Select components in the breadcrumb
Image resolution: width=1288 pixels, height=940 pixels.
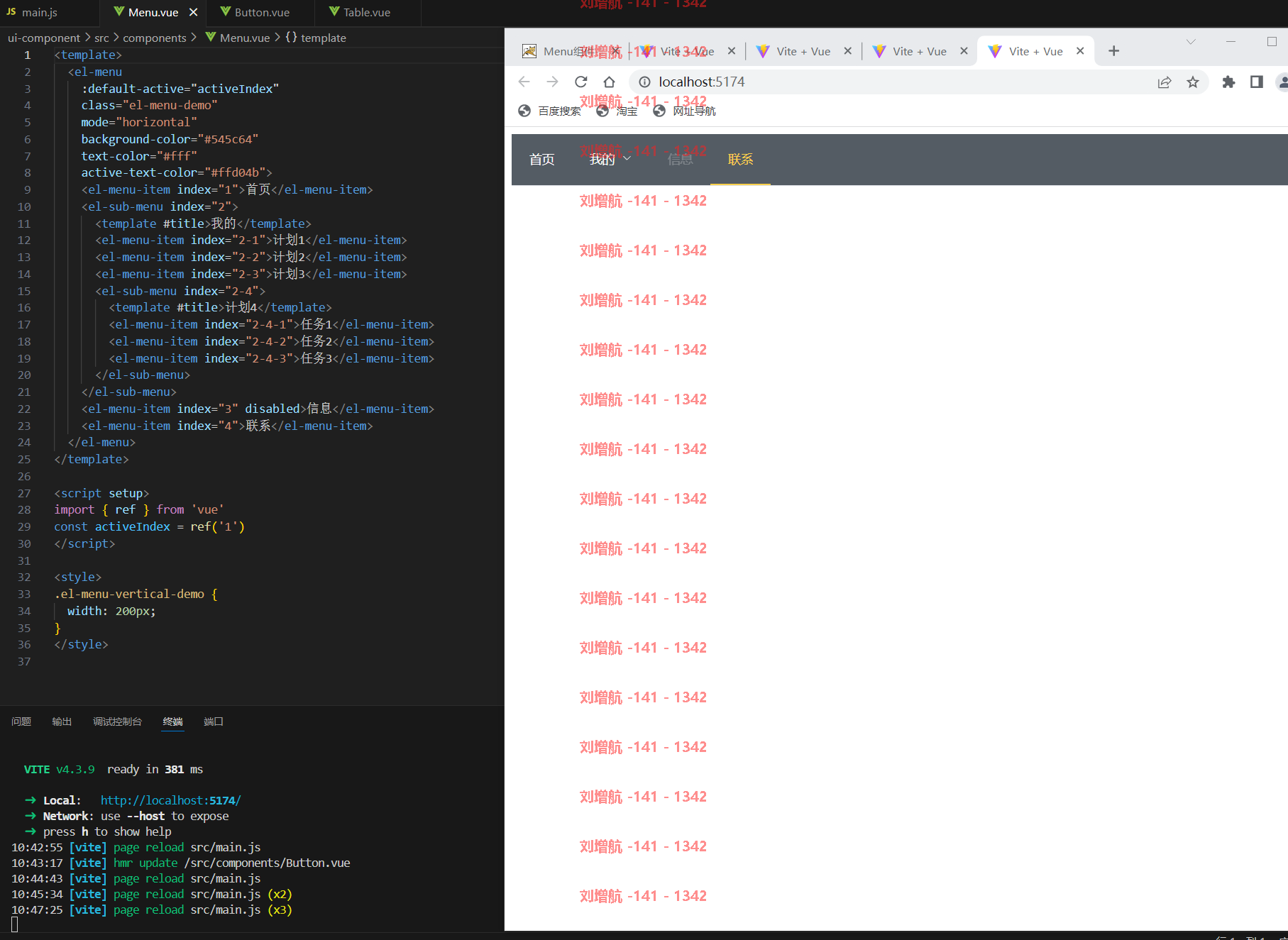[154, 38]
